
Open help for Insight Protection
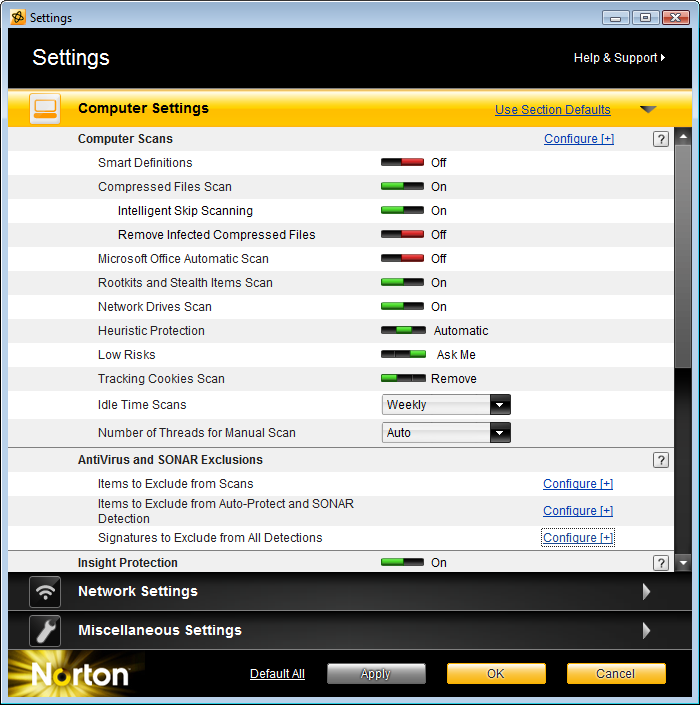pyautogui.click(x=660, y=563)
